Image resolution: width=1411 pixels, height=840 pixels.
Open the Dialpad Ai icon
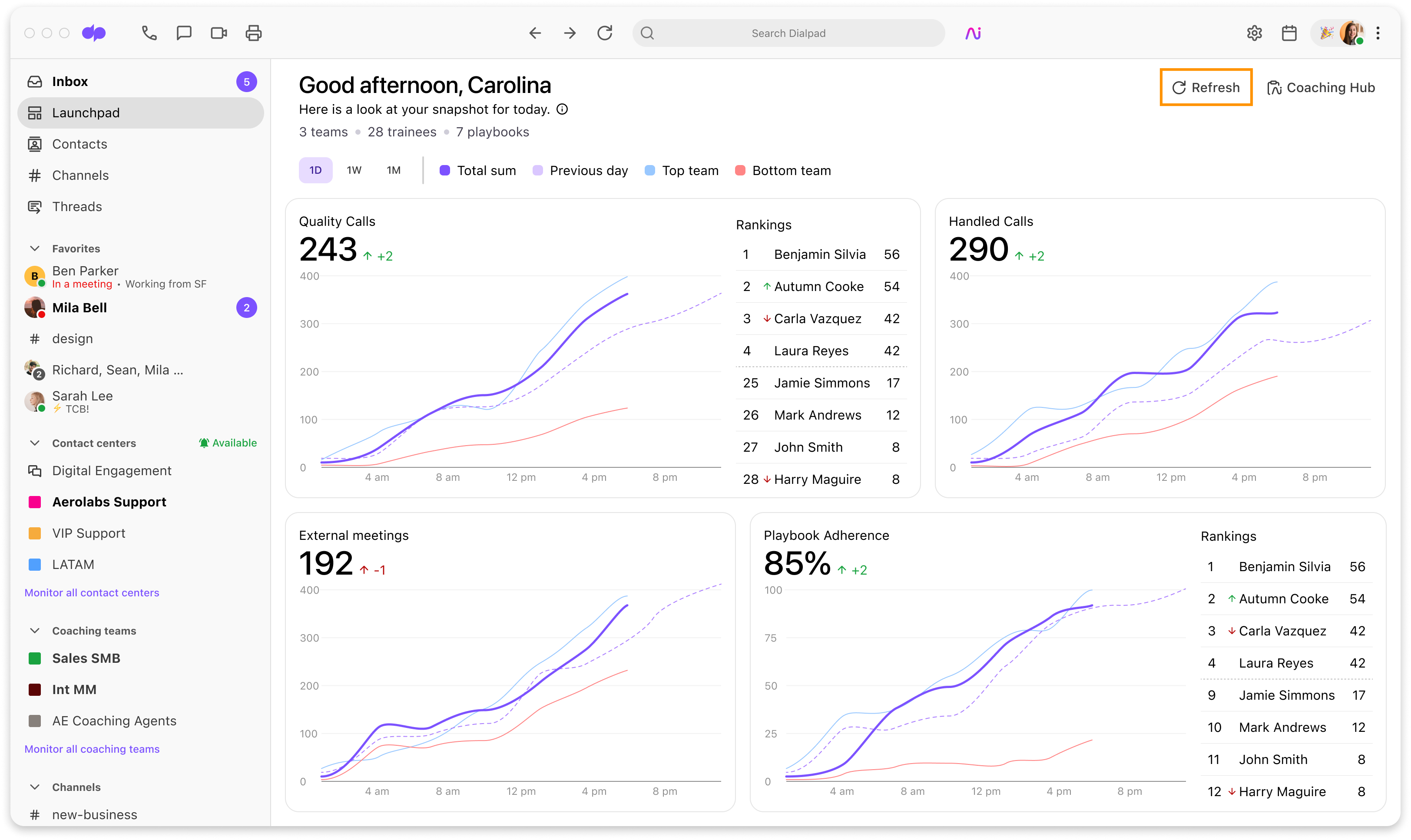tap(973, 33)
